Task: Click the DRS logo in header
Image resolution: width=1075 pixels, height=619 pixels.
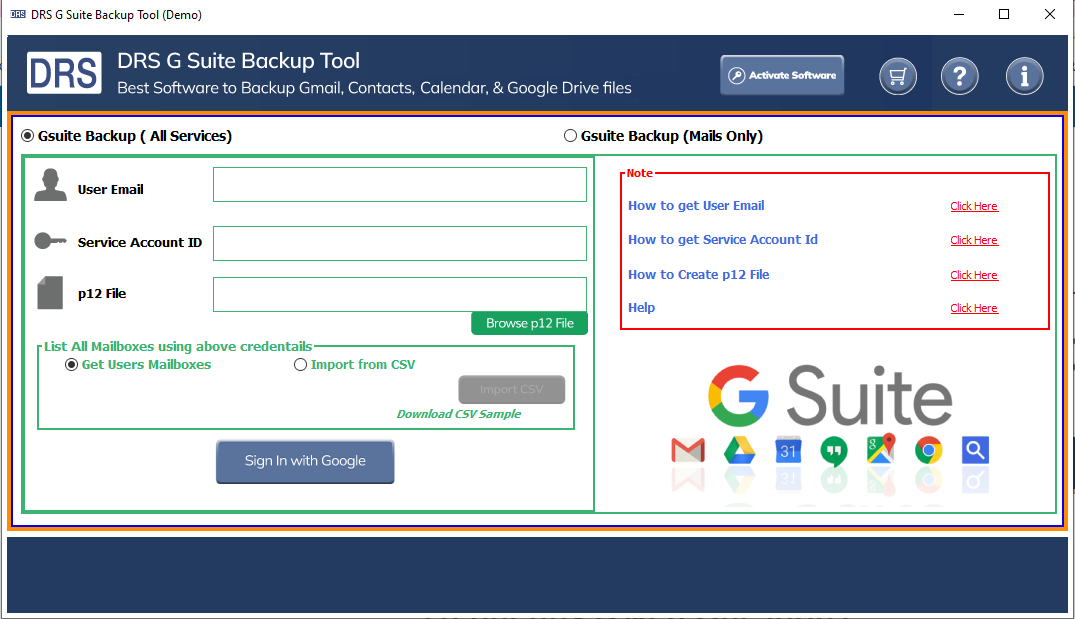Action: (x=64, y=73)
